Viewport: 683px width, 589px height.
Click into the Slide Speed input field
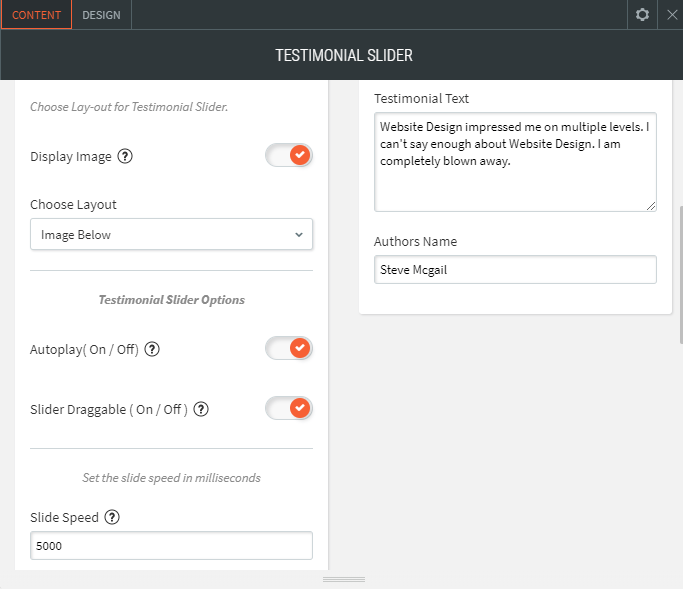point(171,546)
